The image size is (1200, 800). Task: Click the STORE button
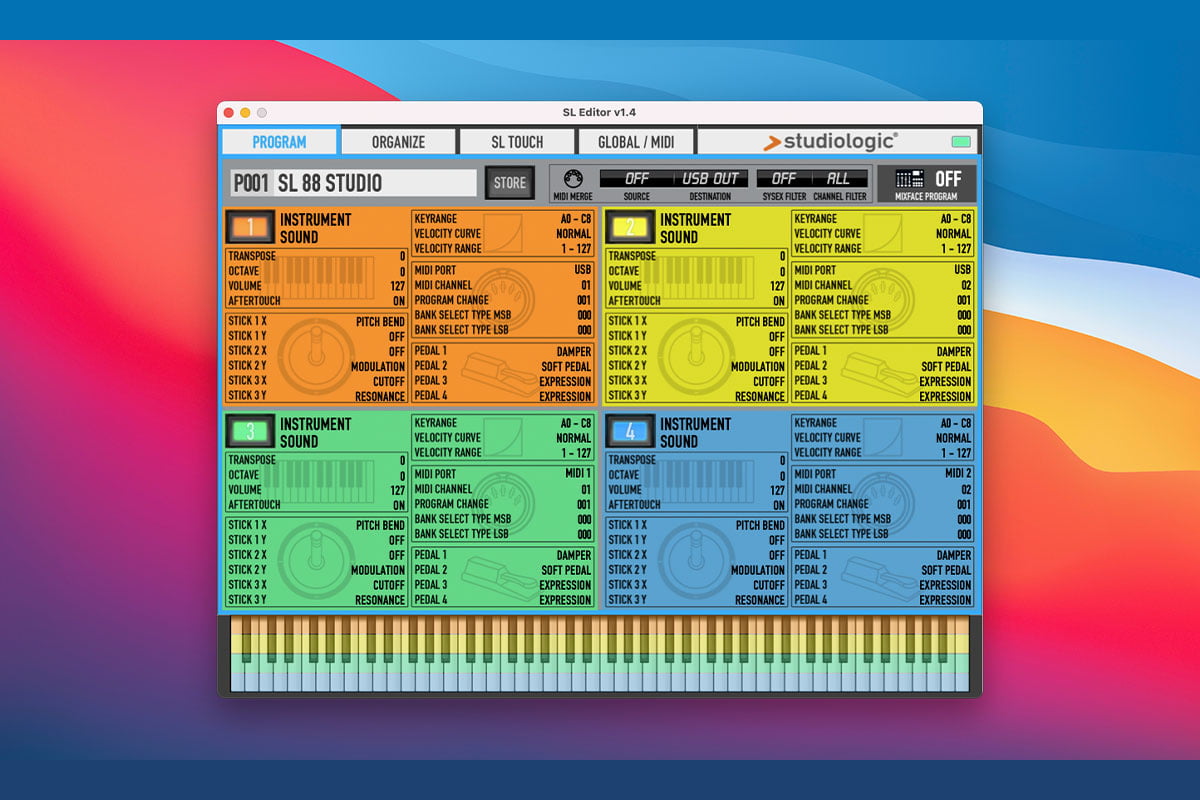click(x=510, y=182)
